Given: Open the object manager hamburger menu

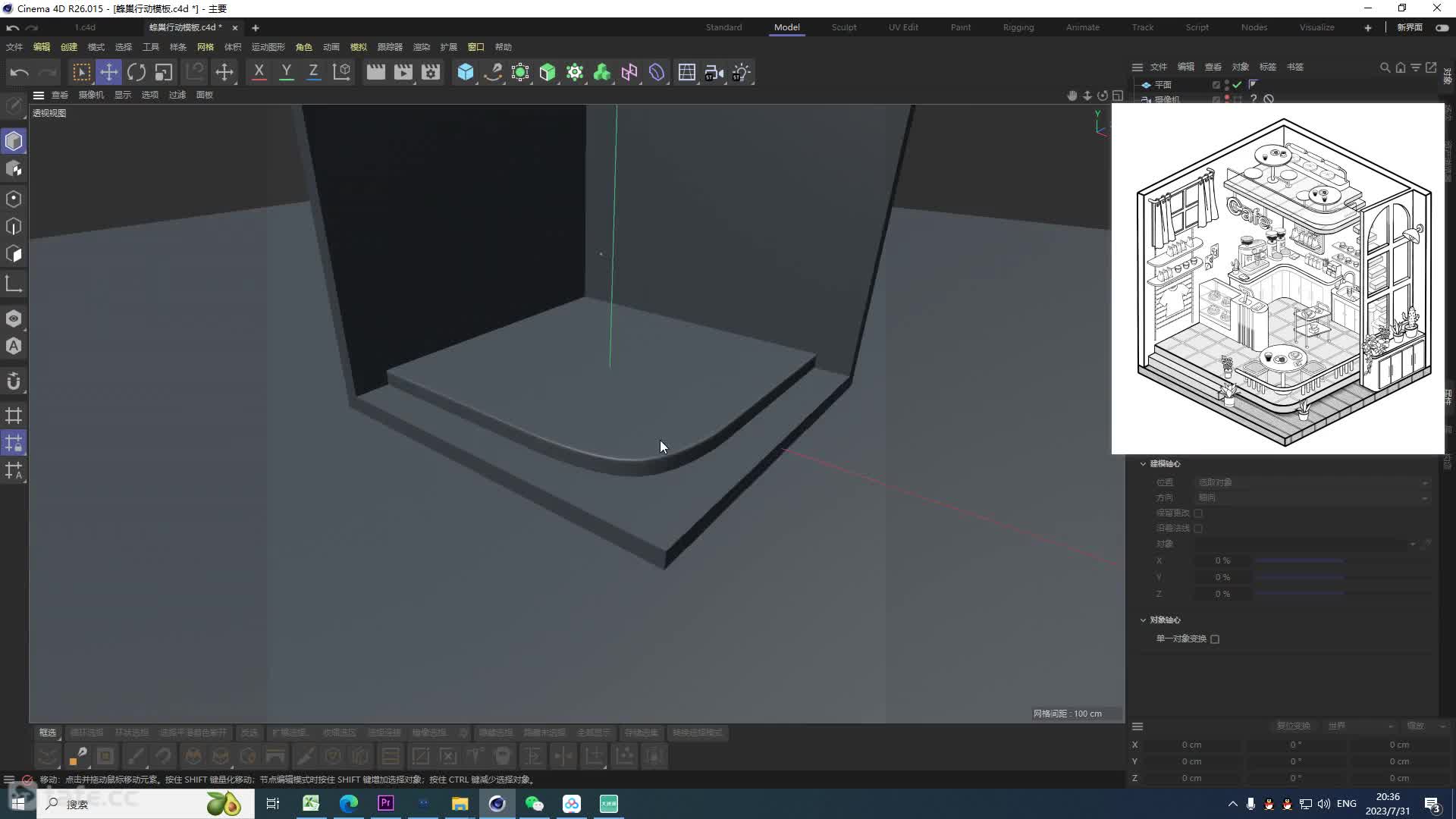Looking at the screenshot, I should pyautogui.click(x=1137, y=67).
